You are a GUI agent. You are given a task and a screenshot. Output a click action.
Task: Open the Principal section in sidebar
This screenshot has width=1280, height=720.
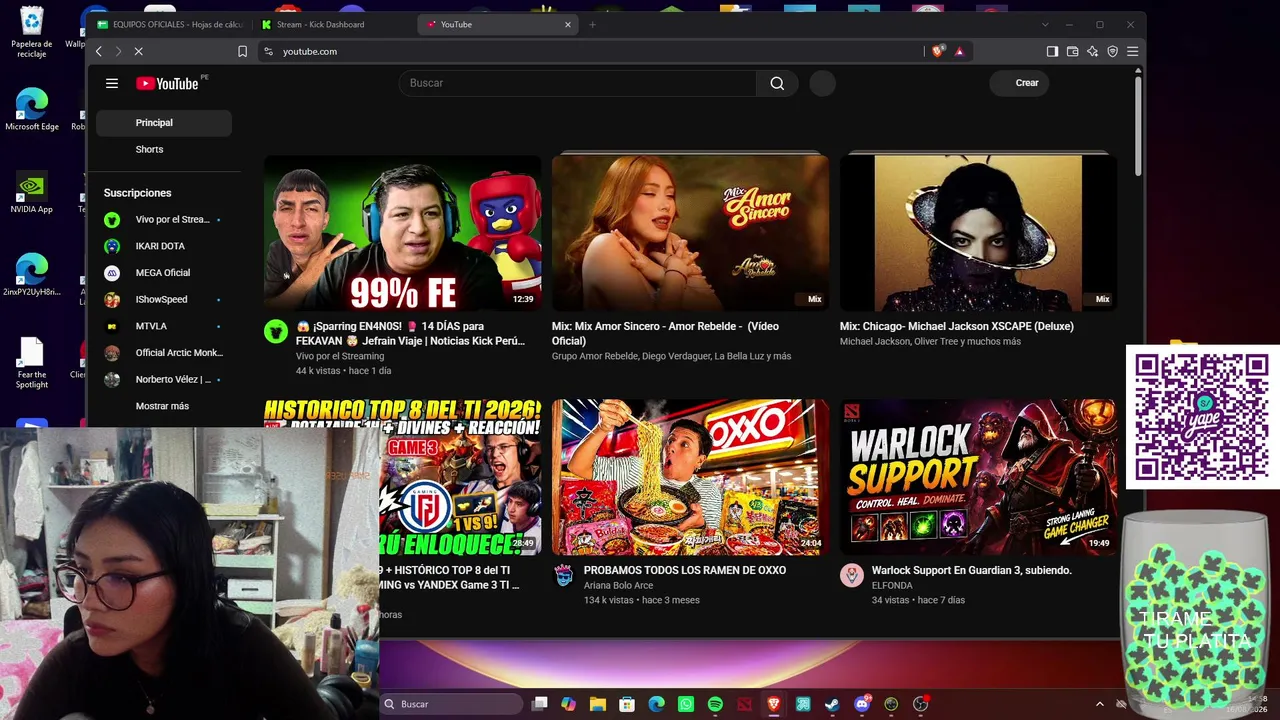[164, 123]
